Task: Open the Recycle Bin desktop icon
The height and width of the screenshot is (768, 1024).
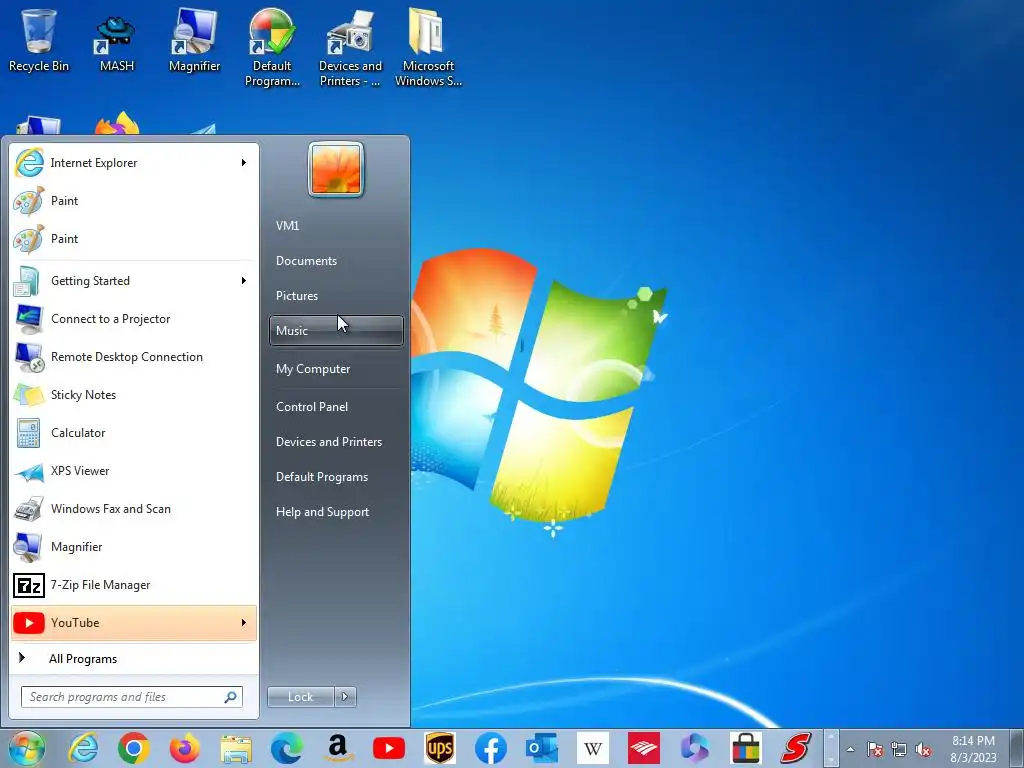Action: 39,40
